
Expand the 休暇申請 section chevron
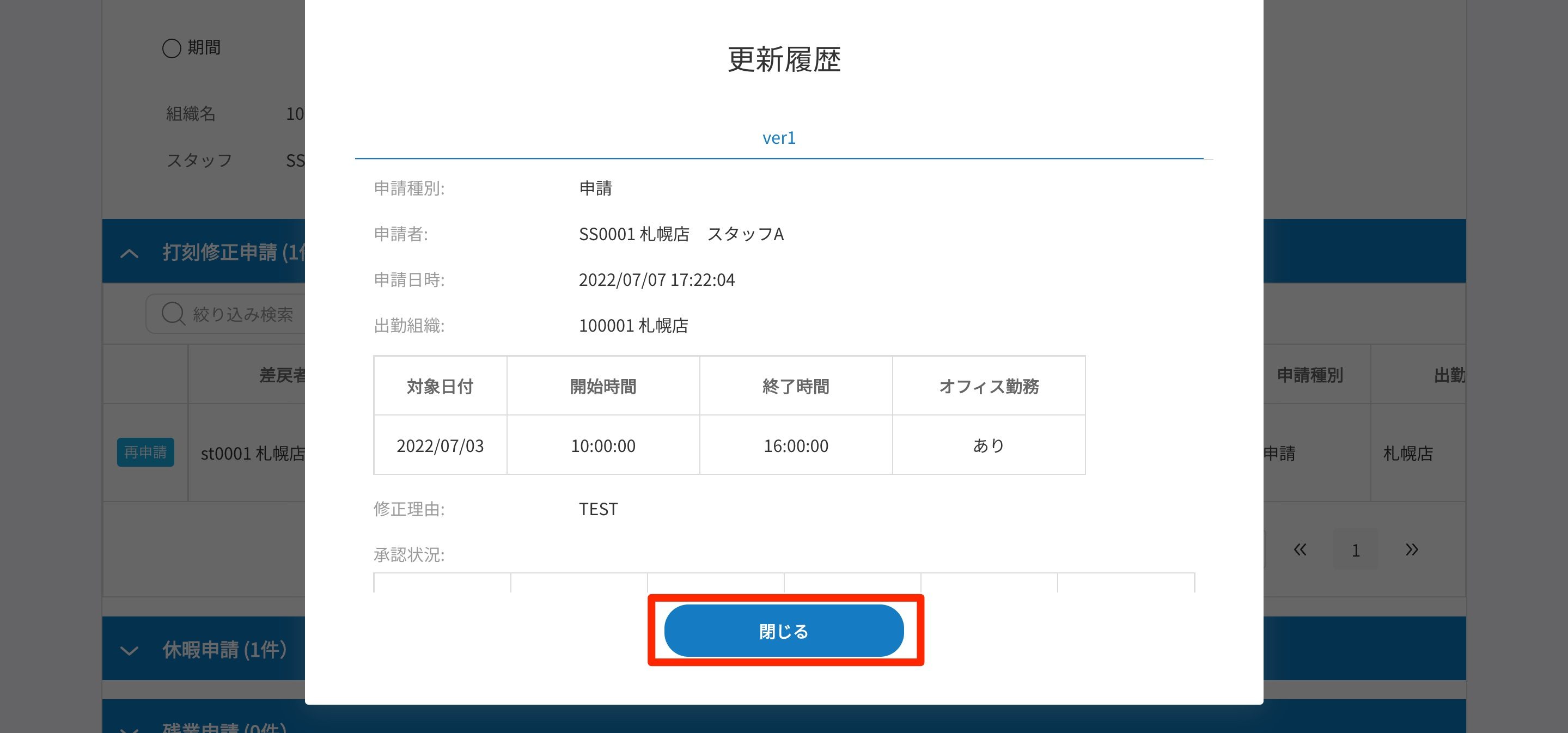pyautogui.click(x=129, y=650)
